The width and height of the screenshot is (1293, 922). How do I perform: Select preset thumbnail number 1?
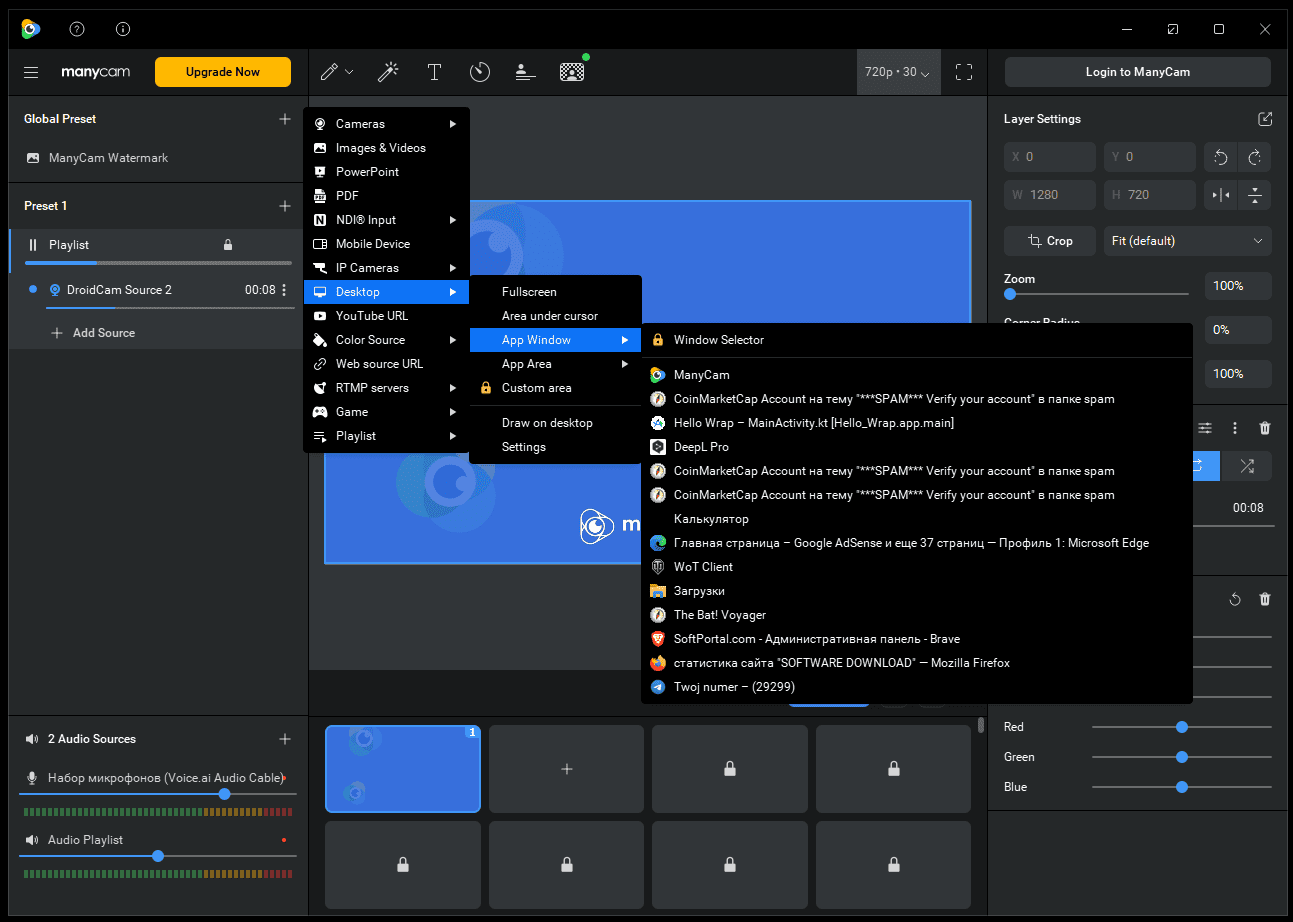pyautogui.click(x=403, y=769)
